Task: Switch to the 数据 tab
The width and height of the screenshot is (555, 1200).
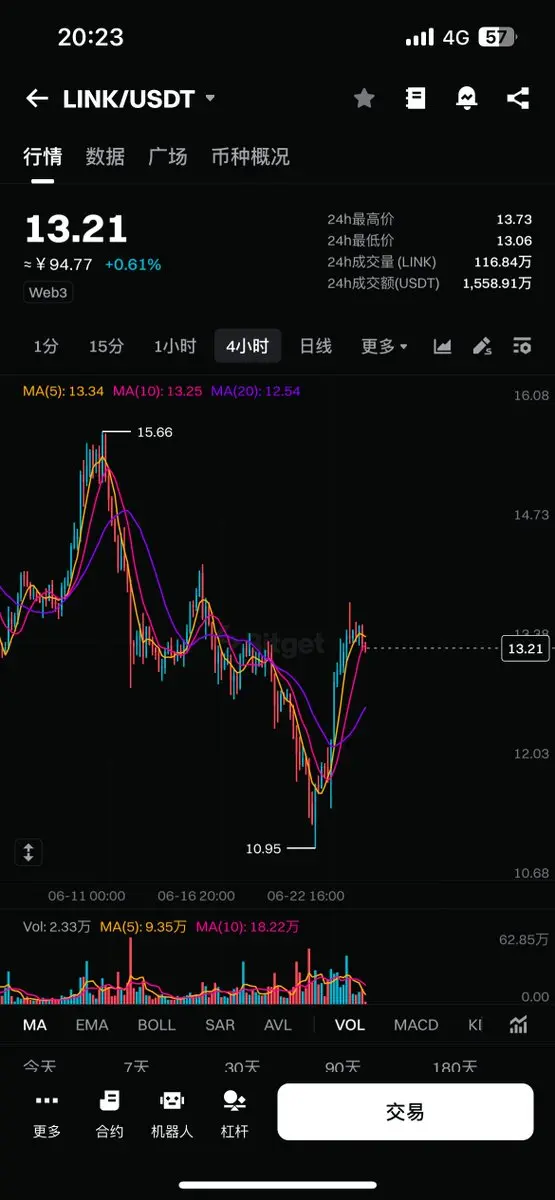Action: click(105, 157)
